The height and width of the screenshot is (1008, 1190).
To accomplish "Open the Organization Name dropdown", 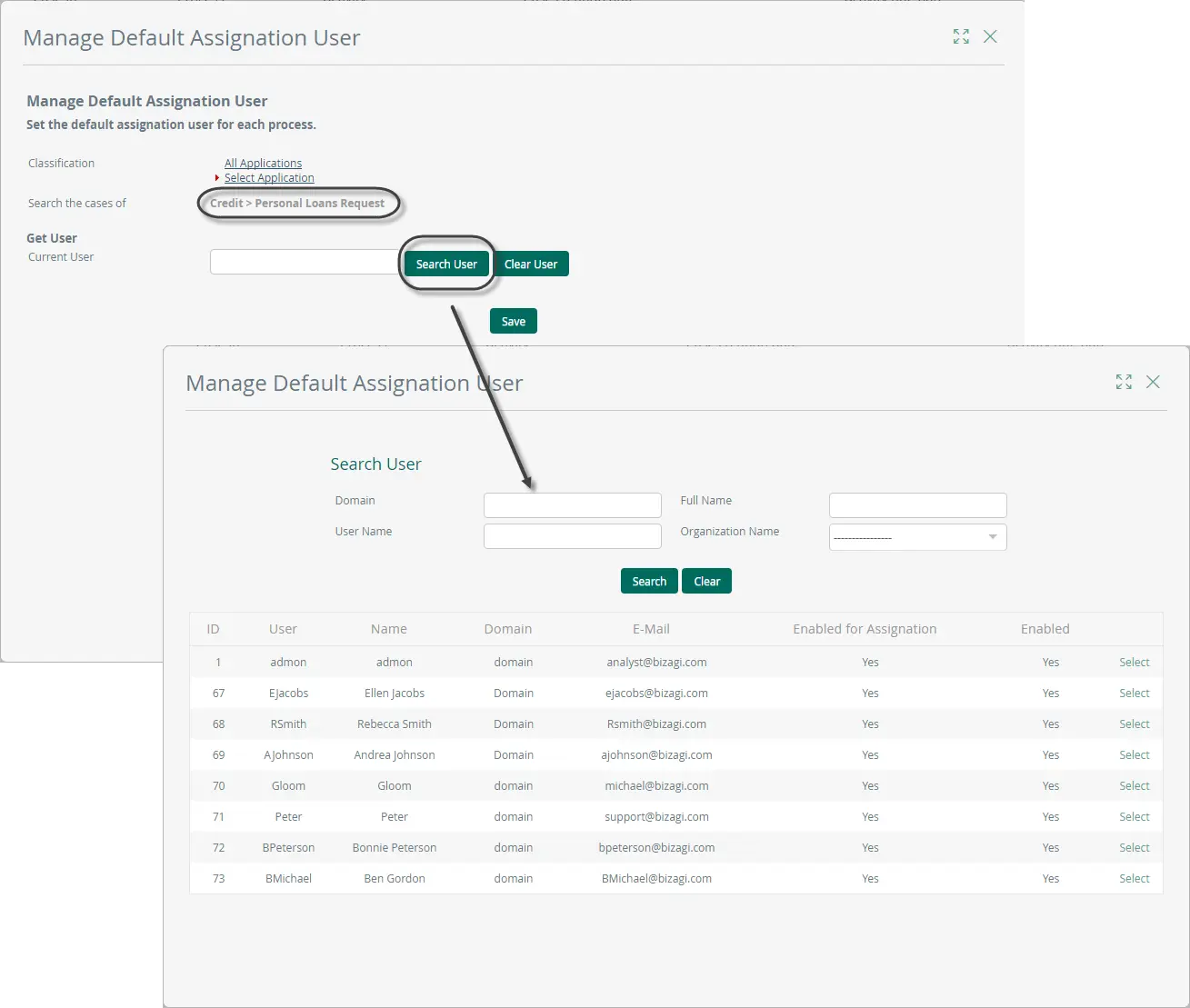I will pyautogui.click(x=917, y=537).
